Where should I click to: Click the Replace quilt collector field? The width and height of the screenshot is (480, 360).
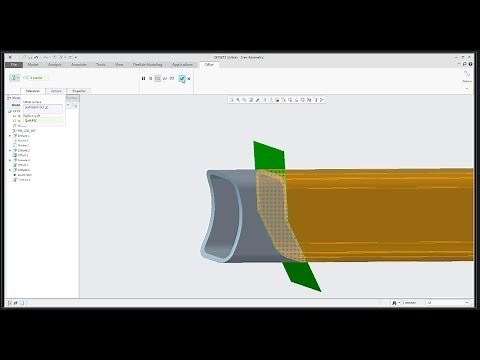pos(43,120)
